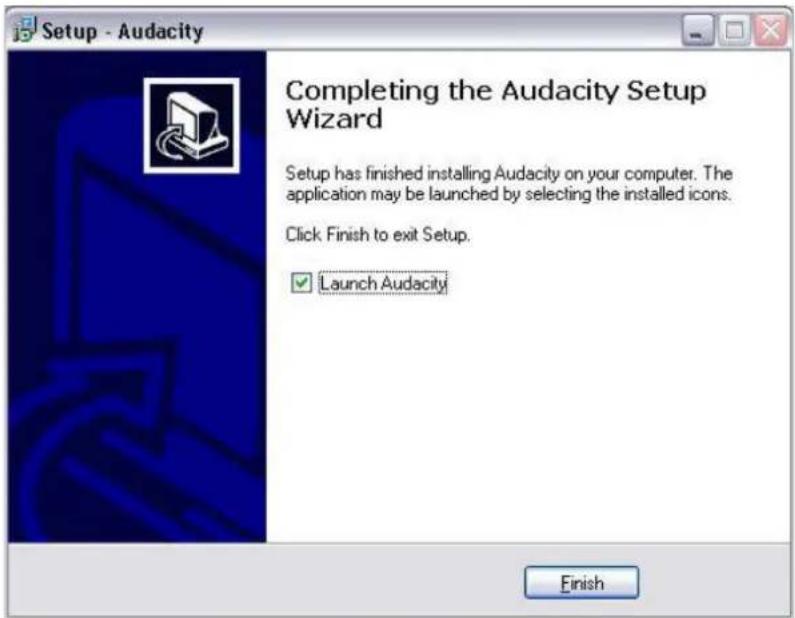Click the "application may be launched" text line
Image resolution: width=795 pixels, height=618 pixels.
click(x=509, y=194)
